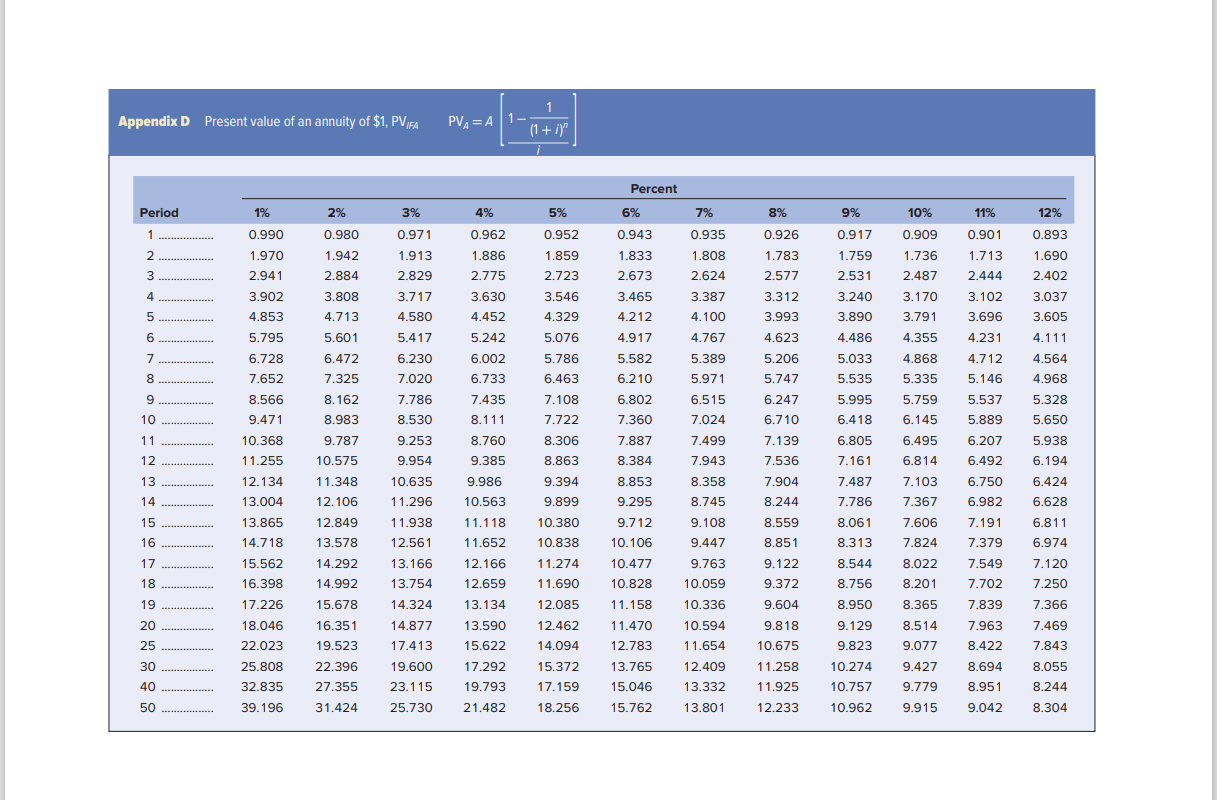Click value 8.566 in period 9 row
This screenshot has width=1217, height=800.
tap(265, 399)
